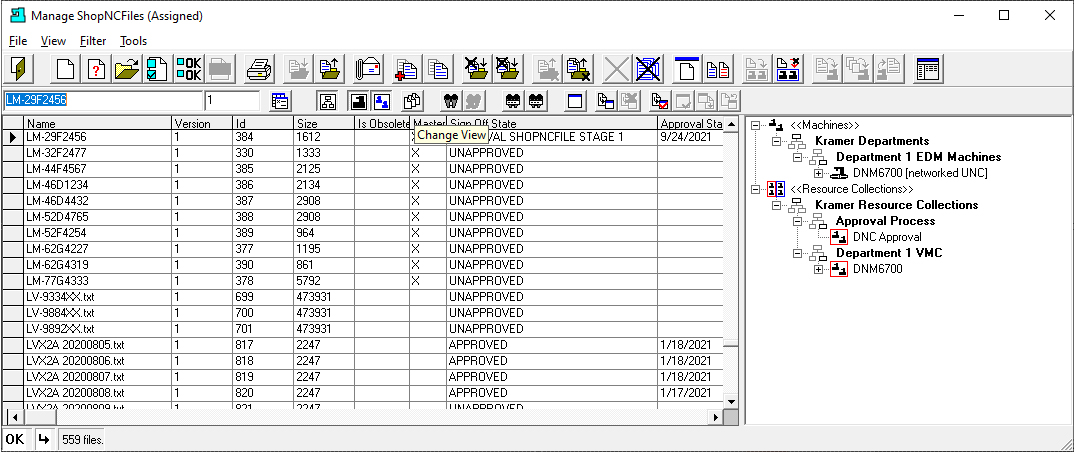Click the first find-next double binoculars icon
The height and width of the screenshot is (452, 1076).
(512, 101)
